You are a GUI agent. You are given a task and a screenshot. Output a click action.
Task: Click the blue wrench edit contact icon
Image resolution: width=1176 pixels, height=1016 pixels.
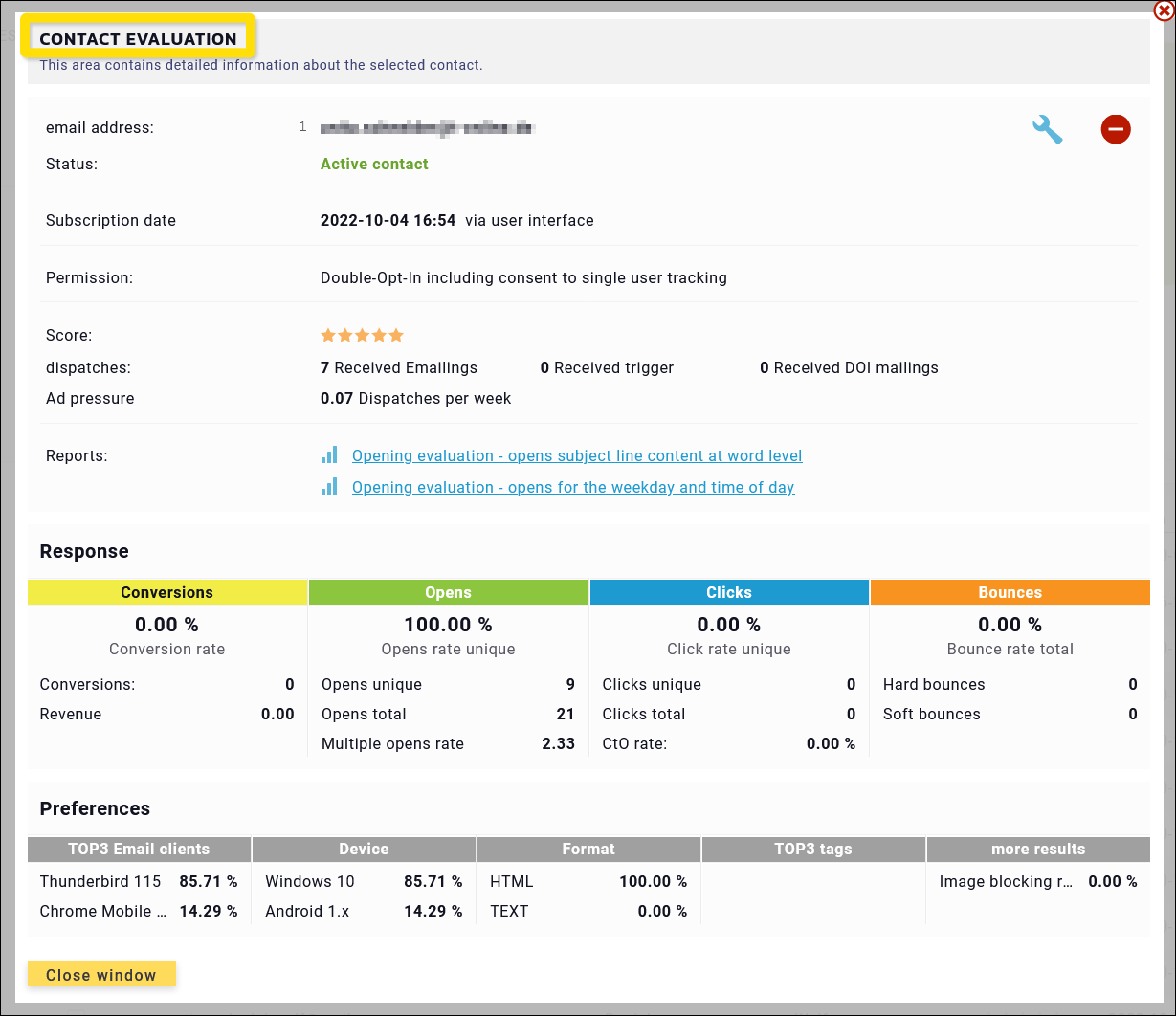(1048, 129)
